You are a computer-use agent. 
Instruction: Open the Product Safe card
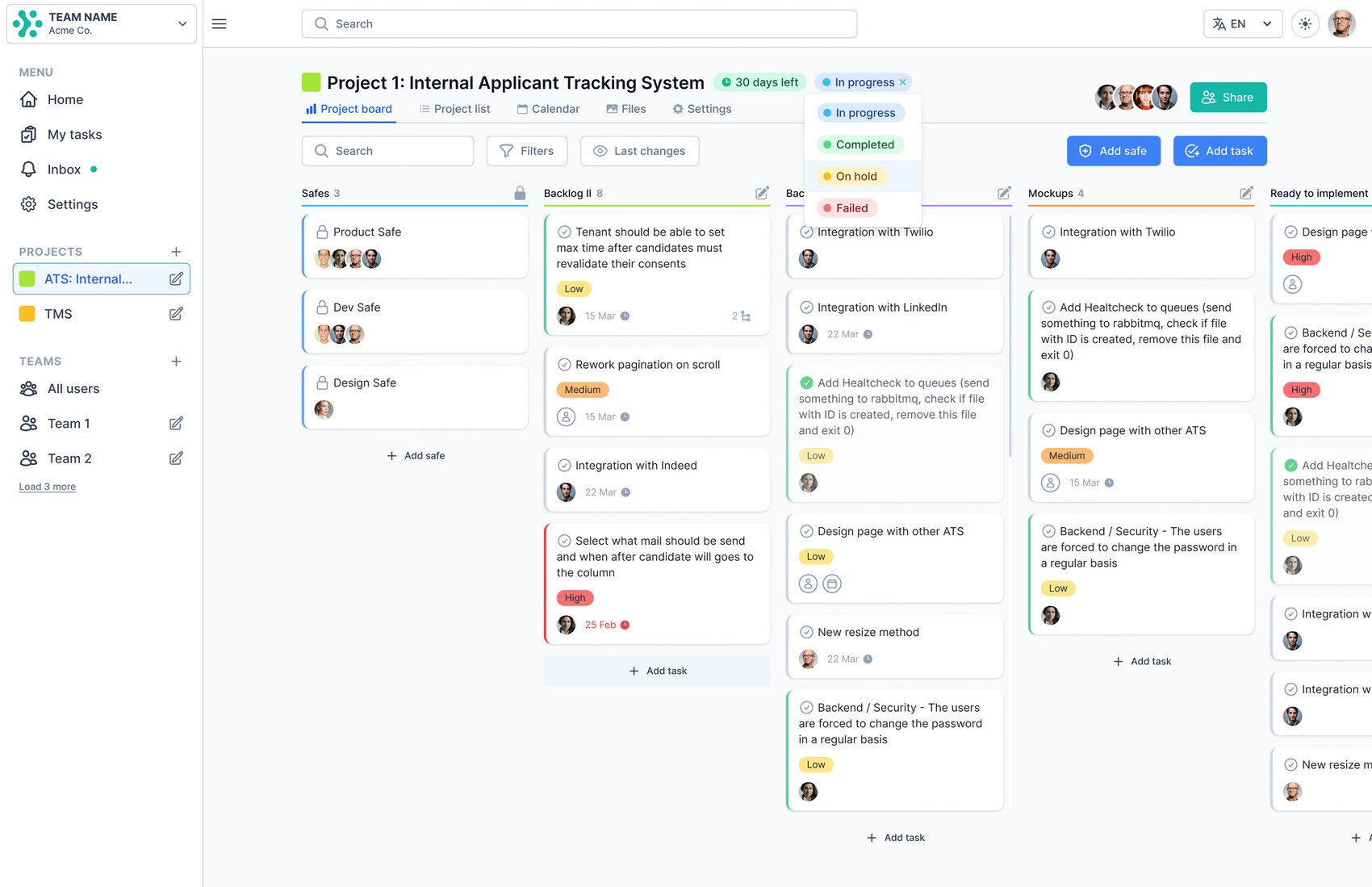point(415,245)
